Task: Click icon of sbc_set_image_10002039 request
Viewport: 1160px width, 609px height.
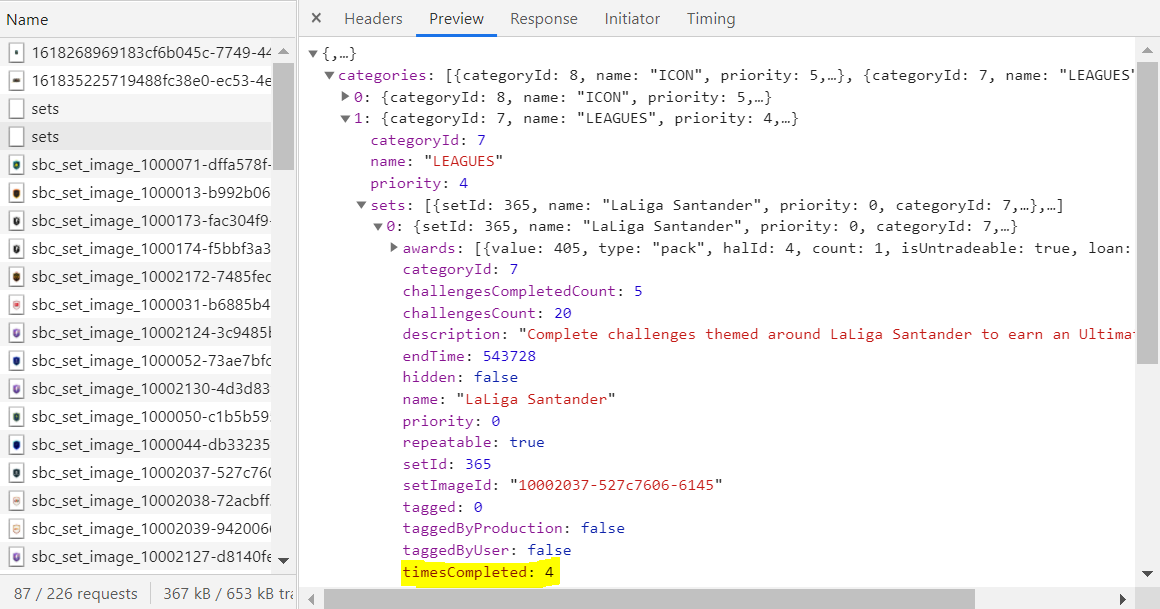Action: (x=16, y=529)
